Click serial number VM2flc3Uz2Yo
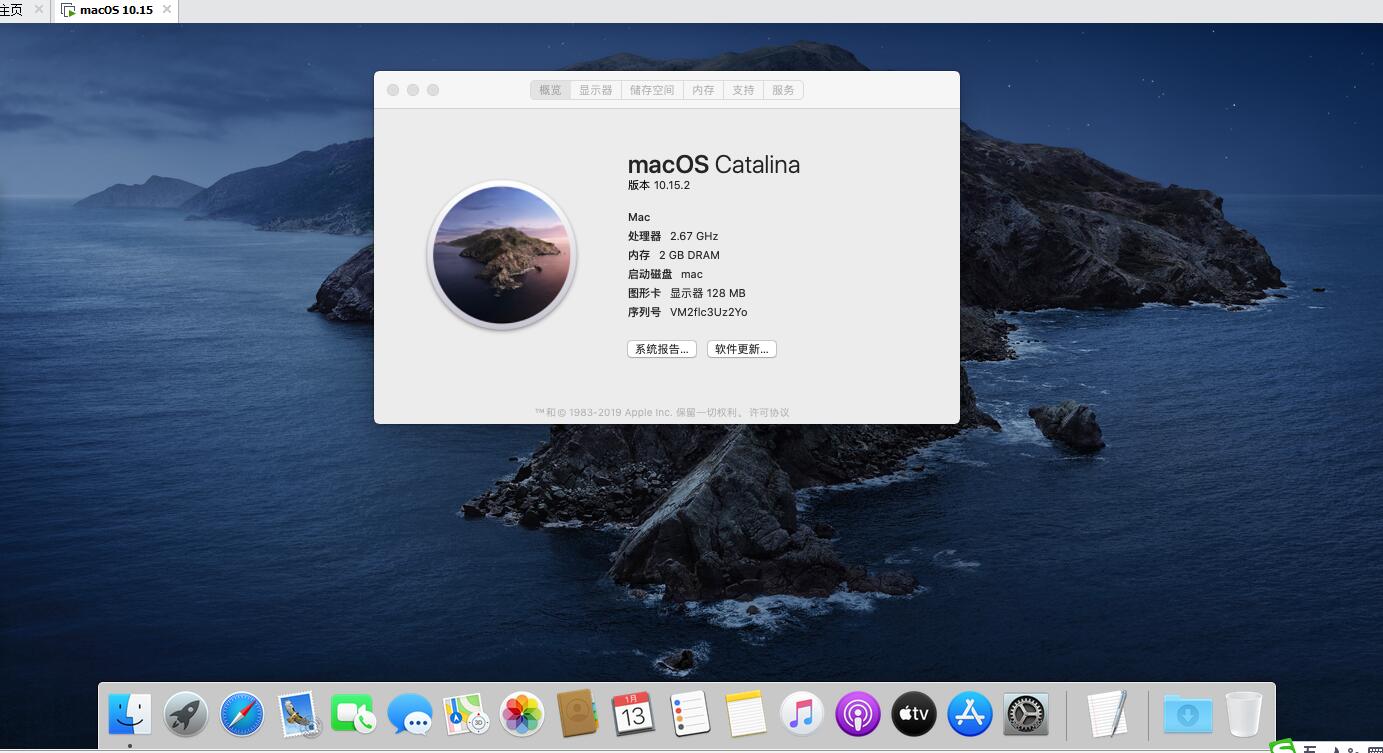 (709, 312)
